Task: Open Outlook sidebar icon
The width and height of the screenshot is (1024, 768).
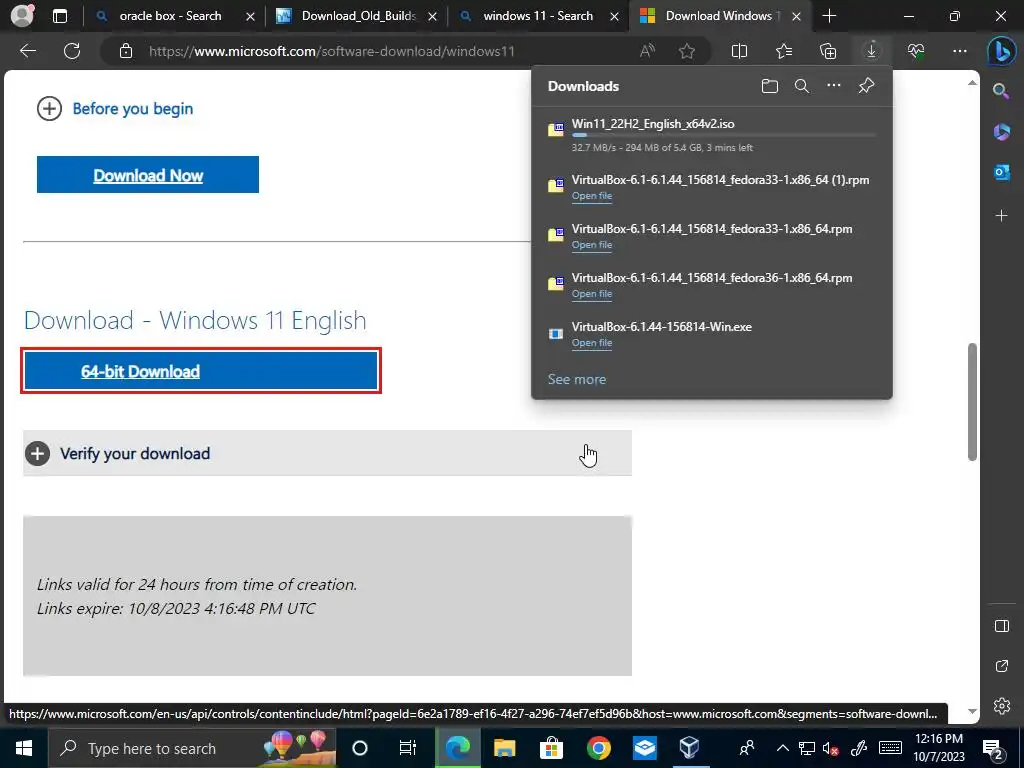Action: click(1001, 172)
